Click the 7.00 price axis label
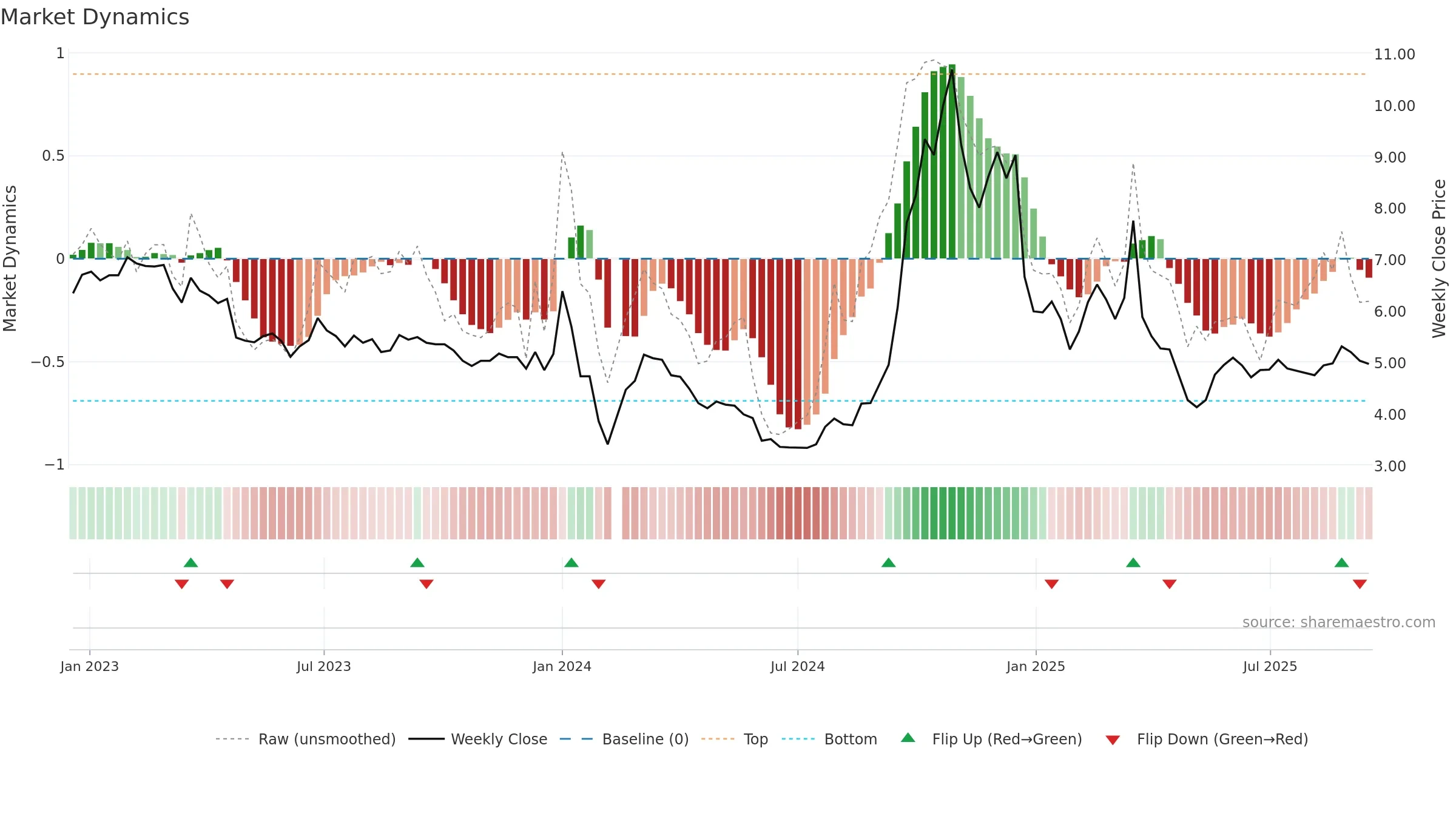The height and width of the screenshot is (819, 1456). [x=1390, y=260]
